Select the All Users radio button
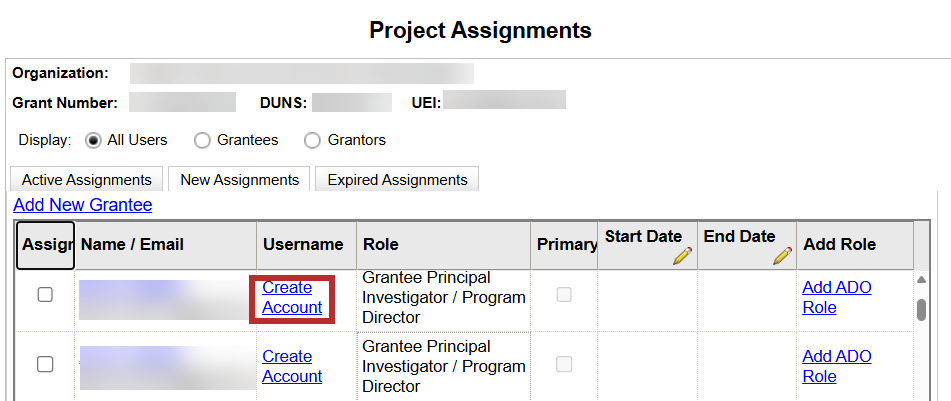 click(95, 140)
